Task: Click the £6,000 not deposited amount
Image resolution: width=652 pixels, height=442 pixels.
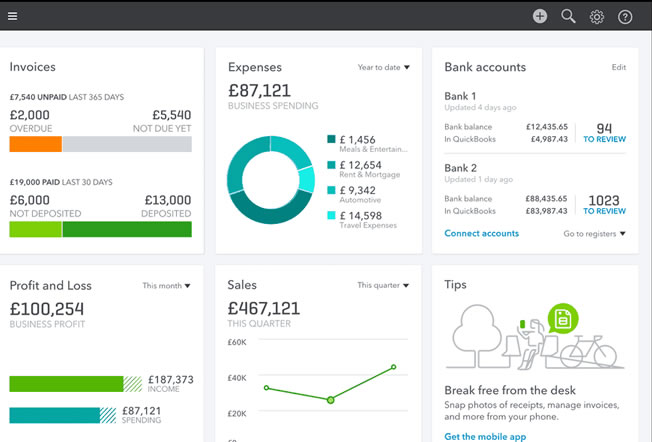Action: click(30, 200)
